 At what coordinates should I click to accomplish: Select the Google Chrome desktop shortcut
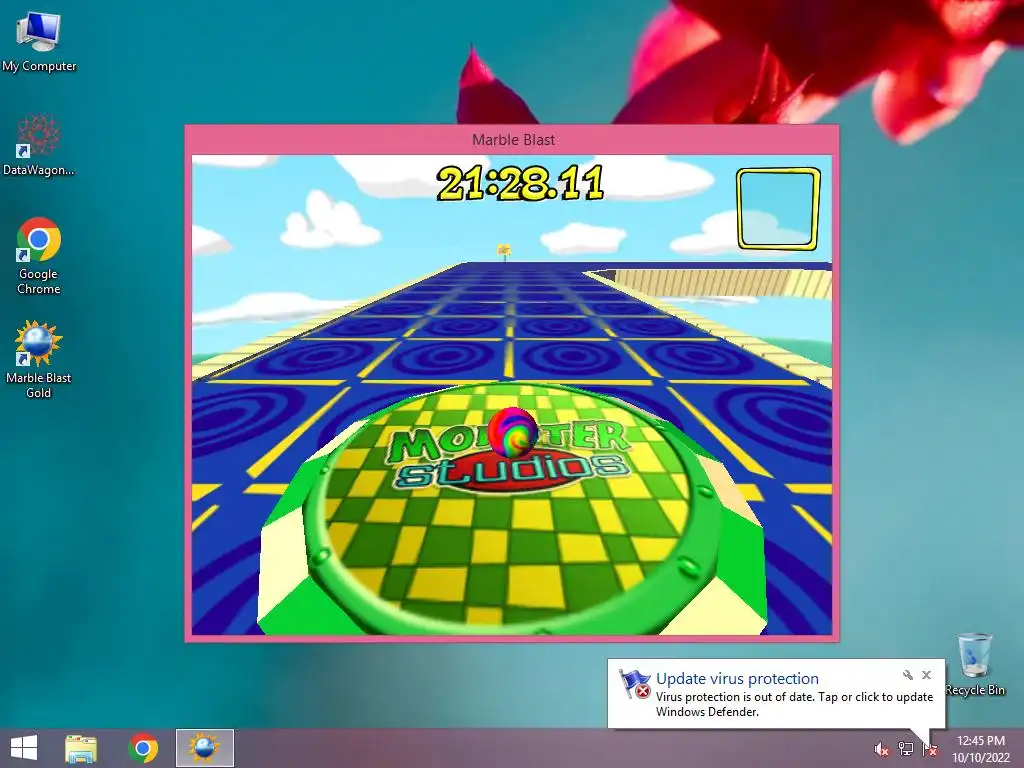(x=39, y=255)
